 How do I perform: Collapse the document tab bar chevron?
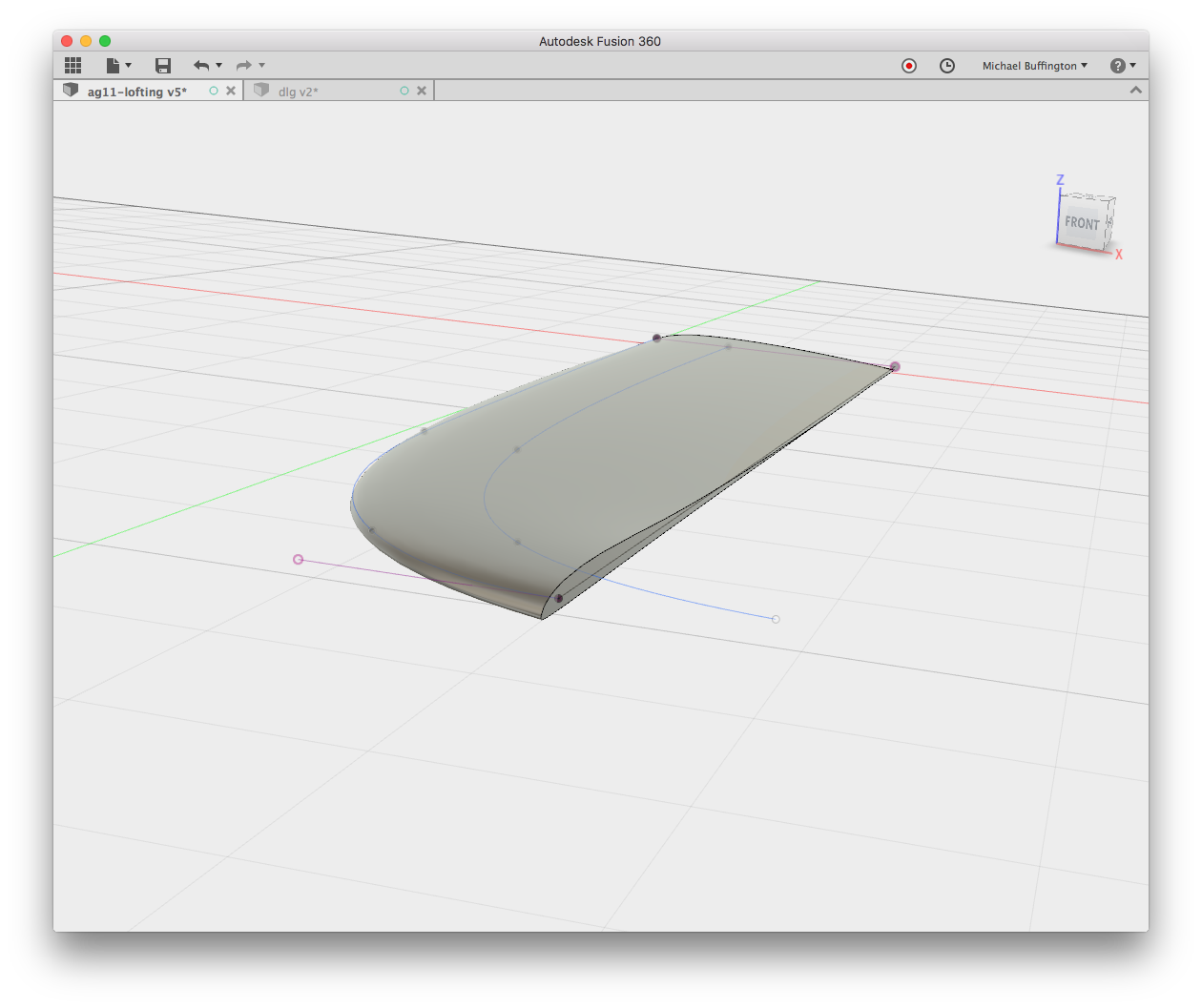[1134, 90]
